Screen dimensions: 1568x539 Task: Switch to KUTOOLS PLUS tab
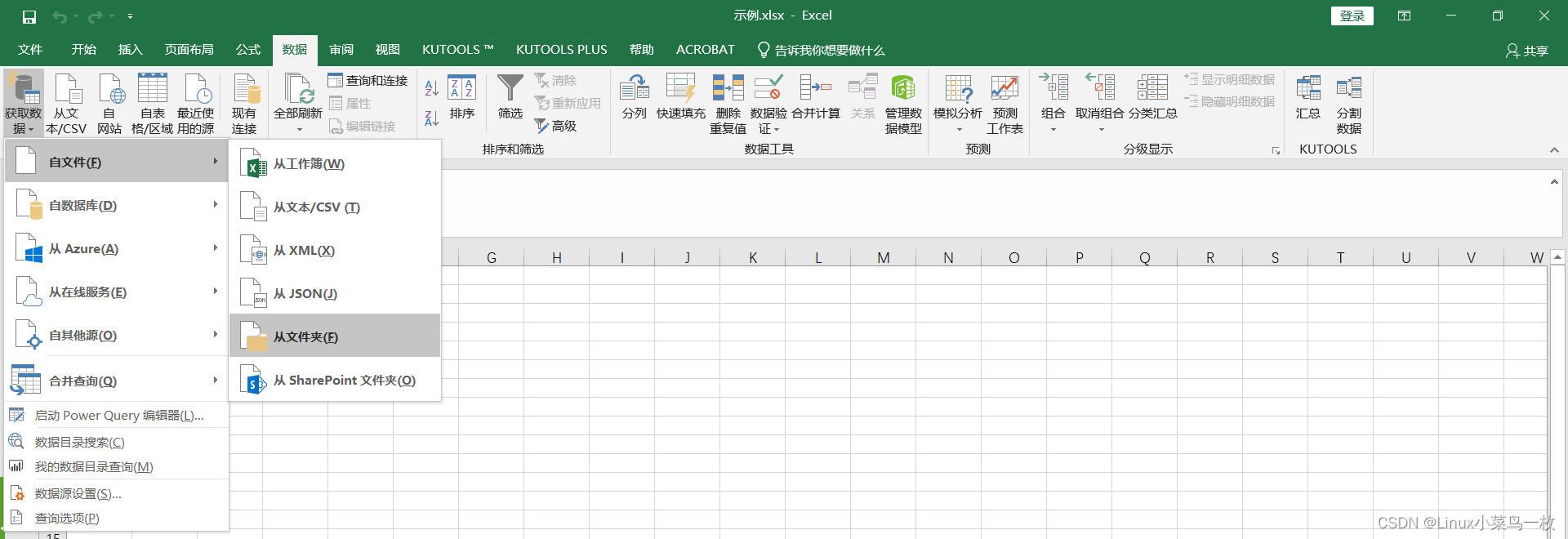pyautogui.click(x=562, y=50)
